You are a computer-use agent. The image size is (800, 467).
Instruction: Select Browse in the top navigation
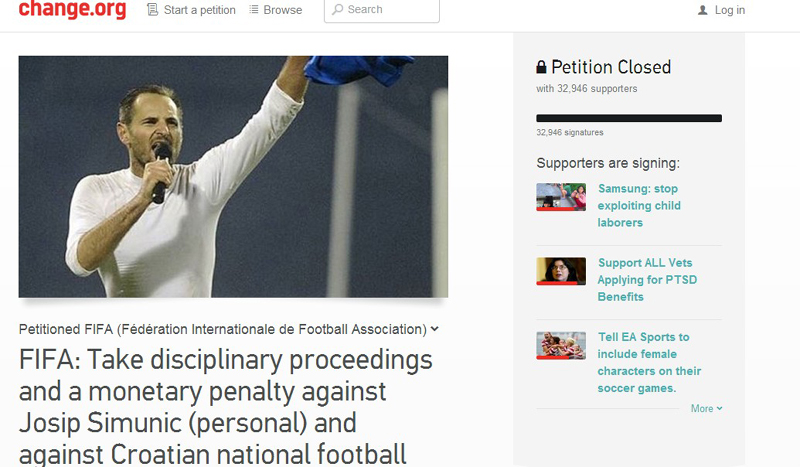[283, 10]
